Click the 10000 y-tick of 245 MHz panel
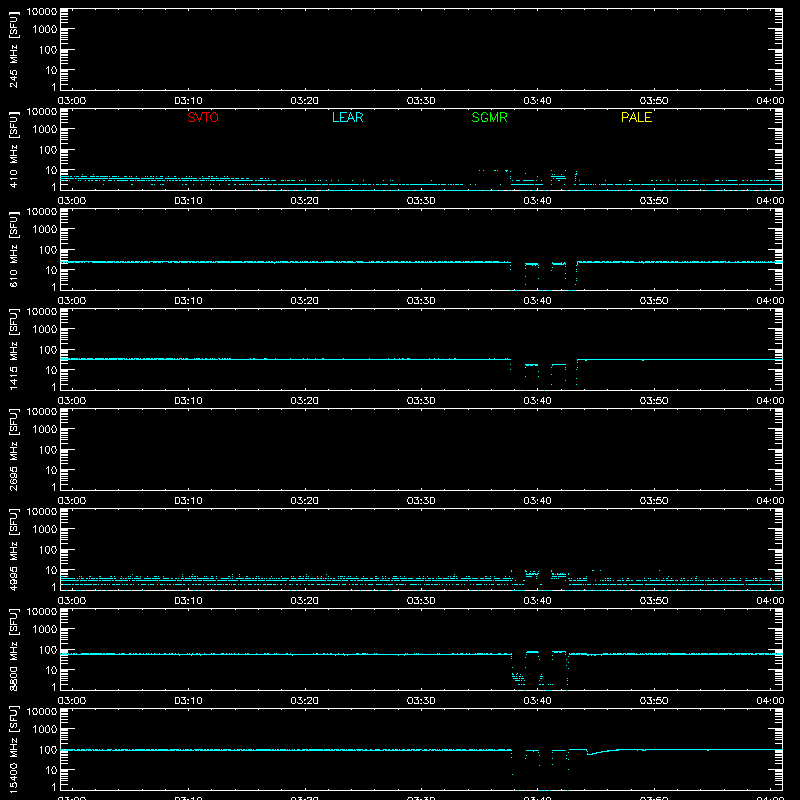Screen dimensions: 800x800 [x=42, y=12]
